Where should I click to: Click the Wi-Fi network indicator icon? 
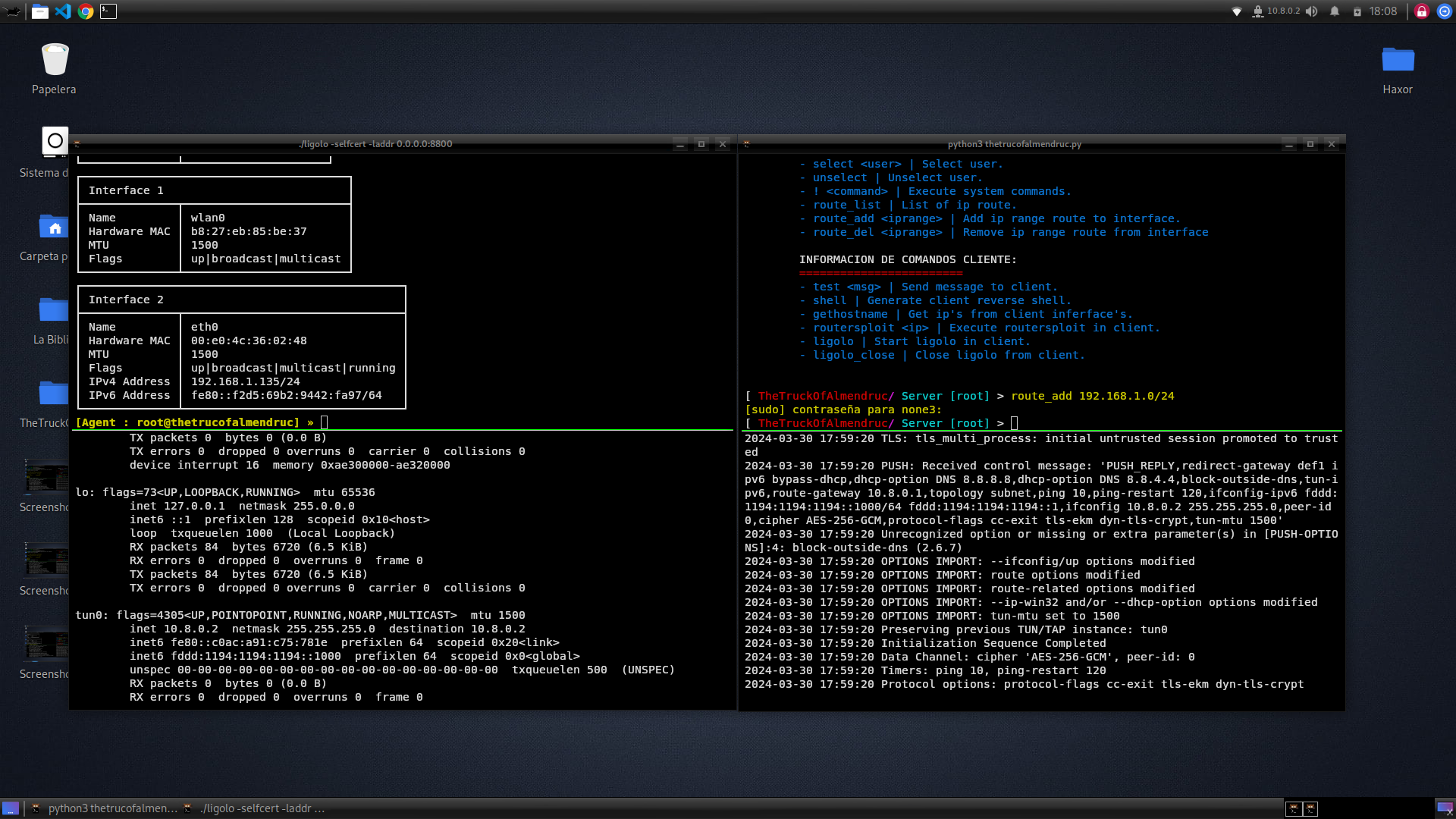pyautogui.click(x=1237, y=11)
